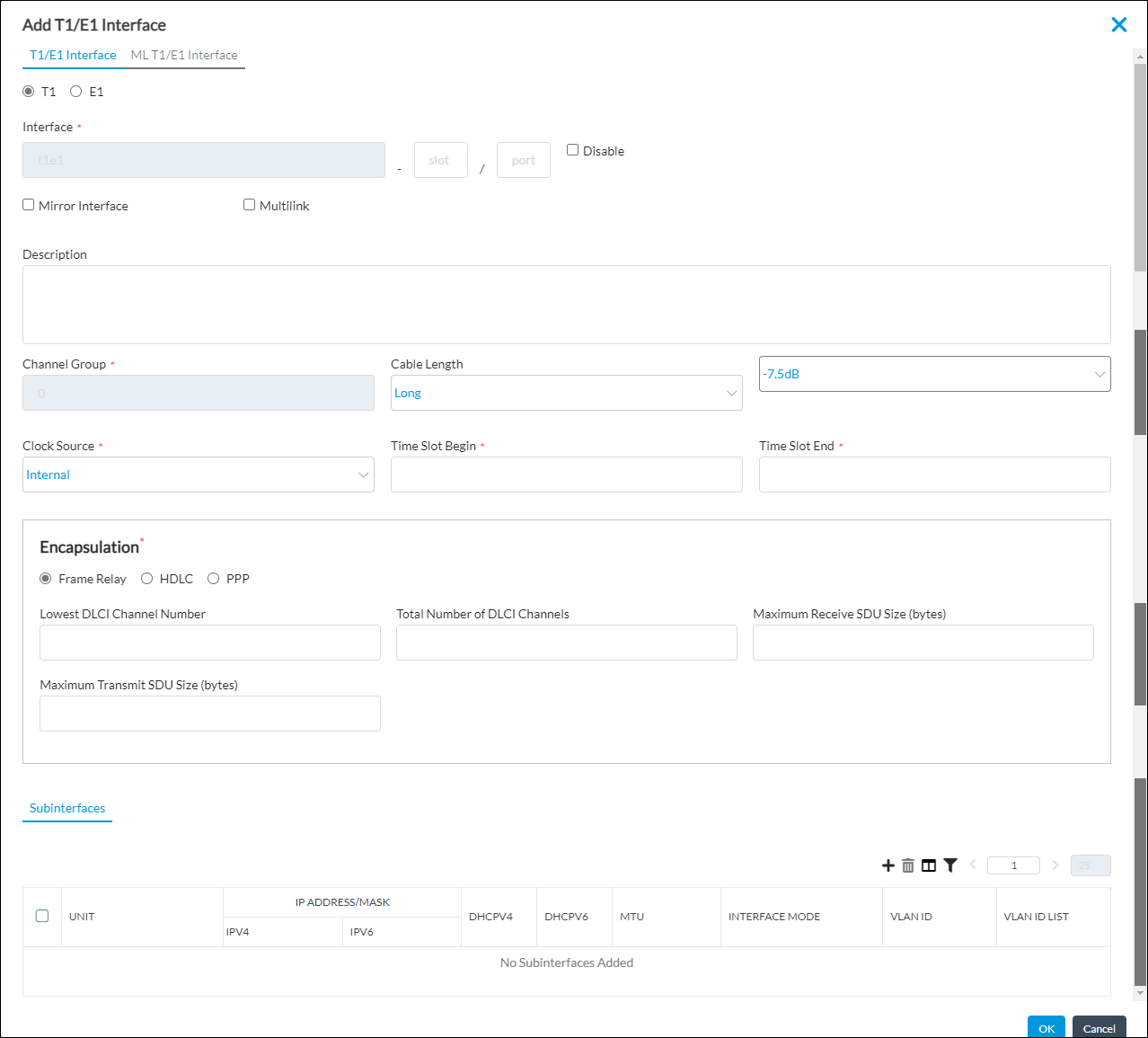Switch to the ML T1/E1 Interface tab

(x=184, y=55)
